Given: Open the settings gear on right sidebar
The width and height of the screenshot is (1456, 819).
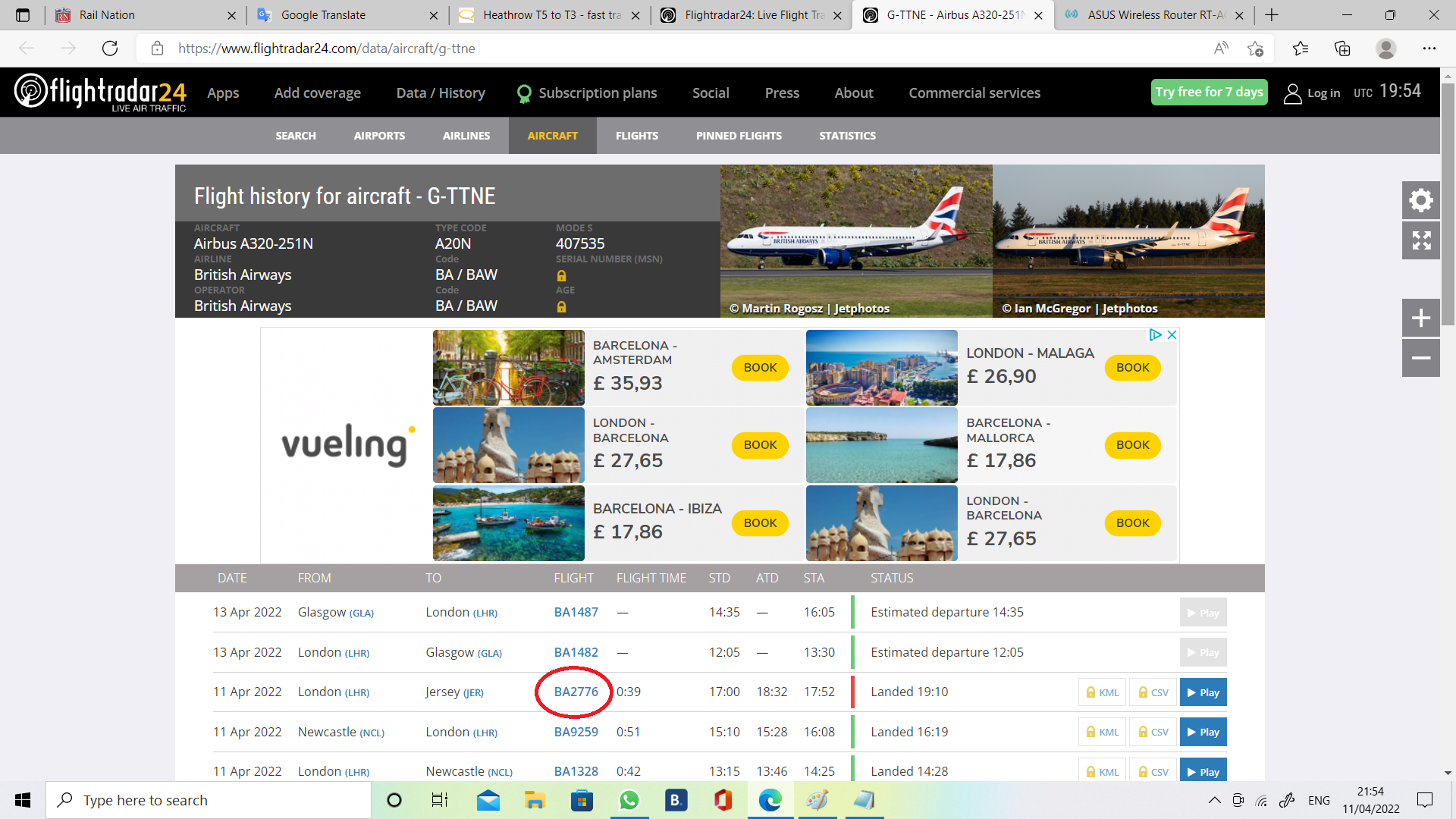Looking at the screenshot, I should coord(1420,201).
